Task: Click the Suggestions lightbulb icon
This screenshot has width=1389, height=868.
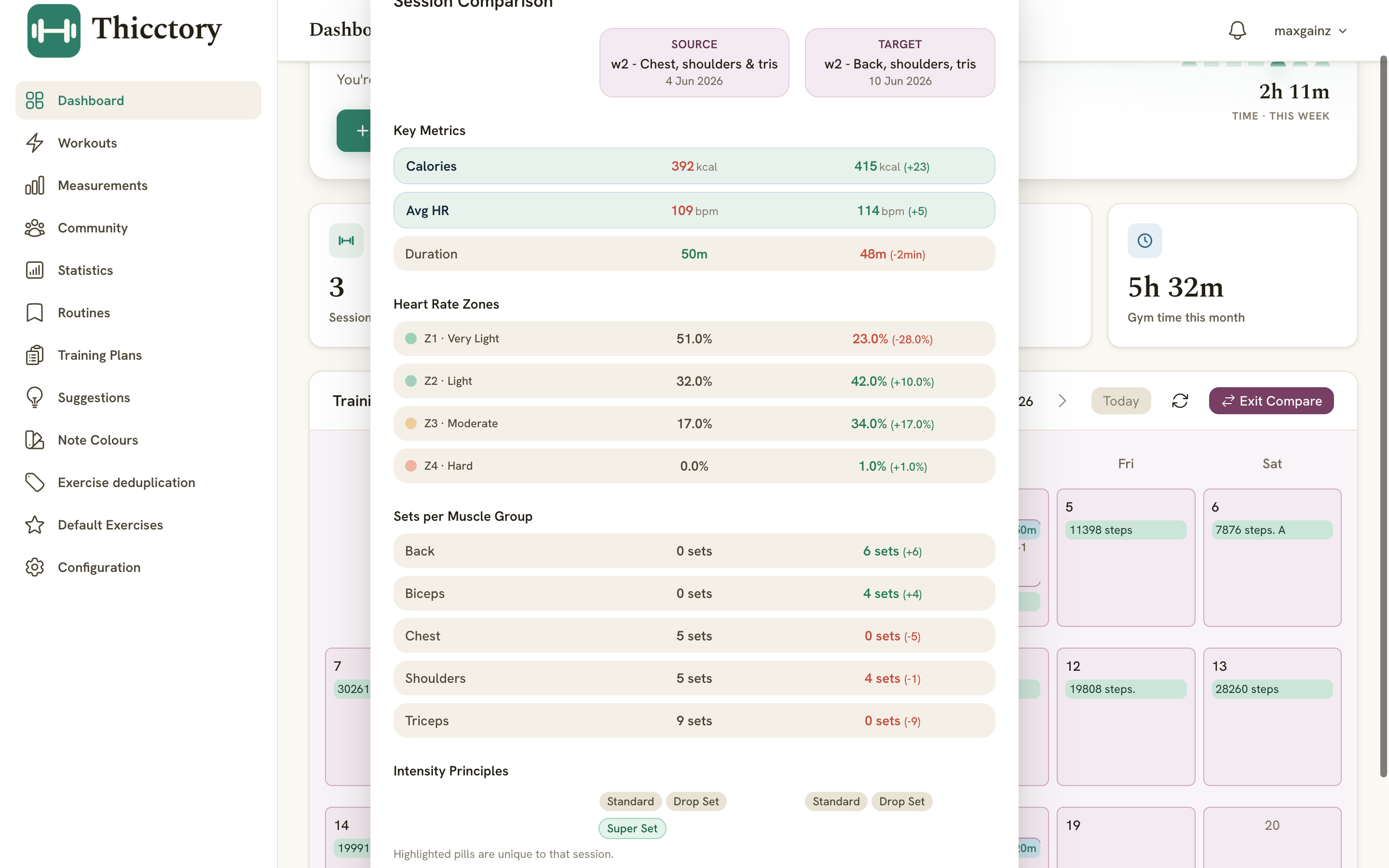Action: tap(34, 398)
